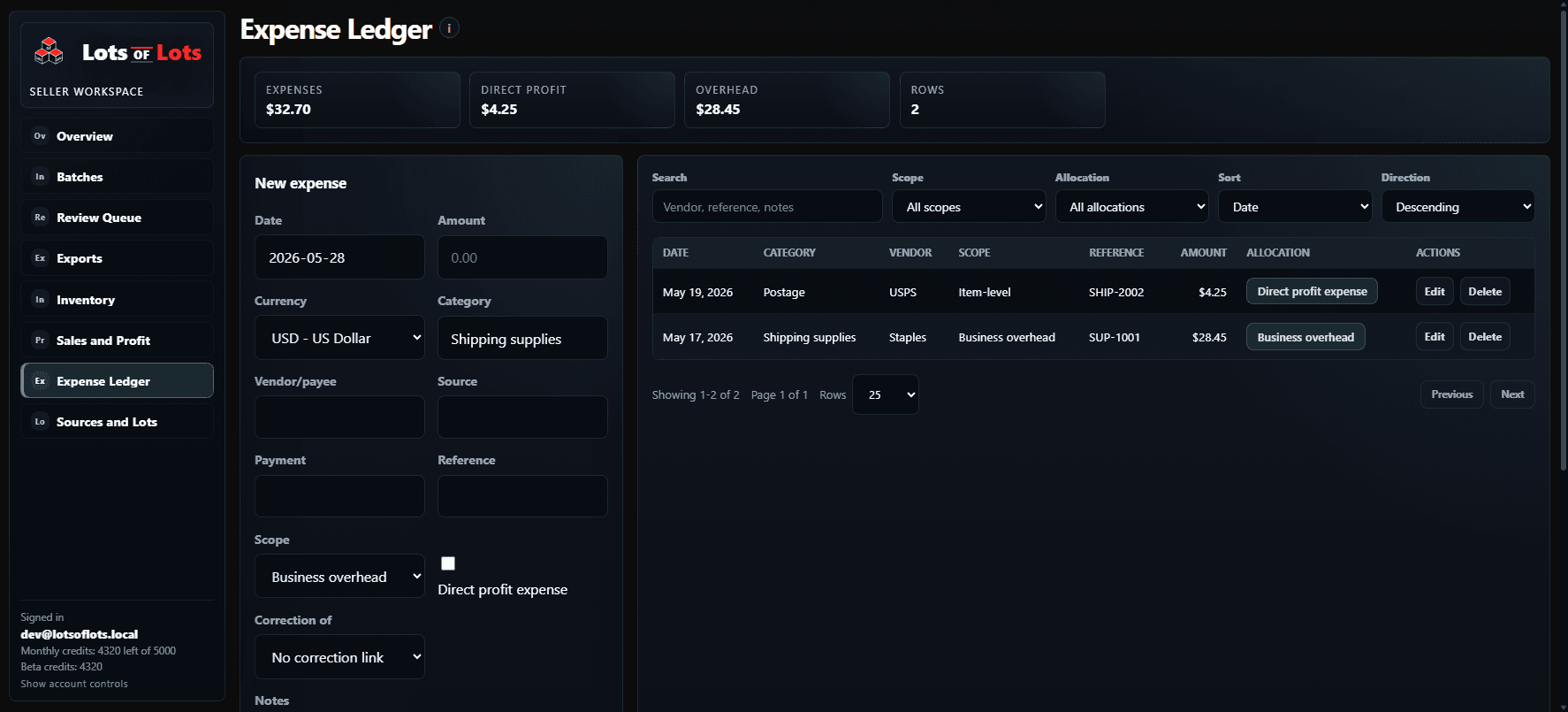Screen dimensions: 1568x712
Task: Click the Date field showing 2026-05-28
Action: click(x=339, y=257)
